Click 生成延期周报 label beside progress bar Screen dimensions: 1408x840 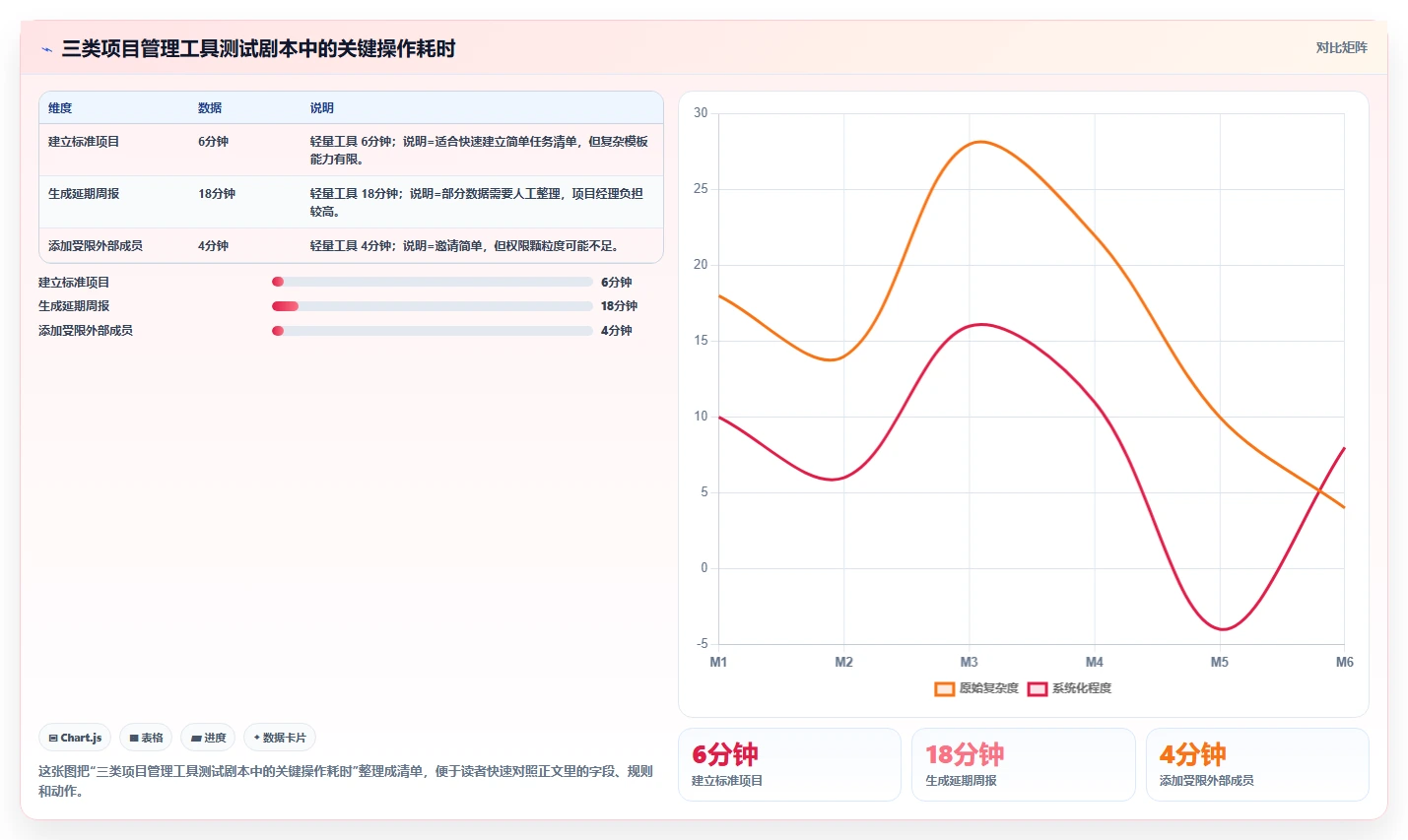(74, 306)
